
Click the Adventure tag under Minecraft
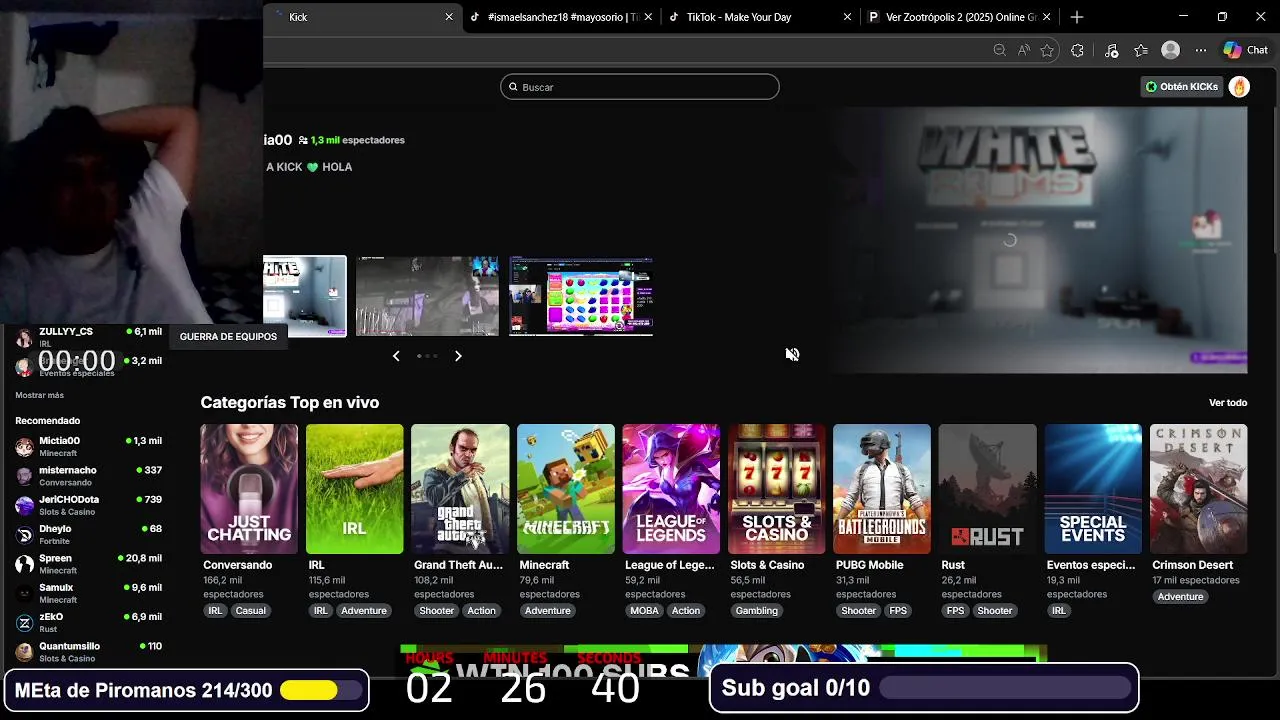548,611
